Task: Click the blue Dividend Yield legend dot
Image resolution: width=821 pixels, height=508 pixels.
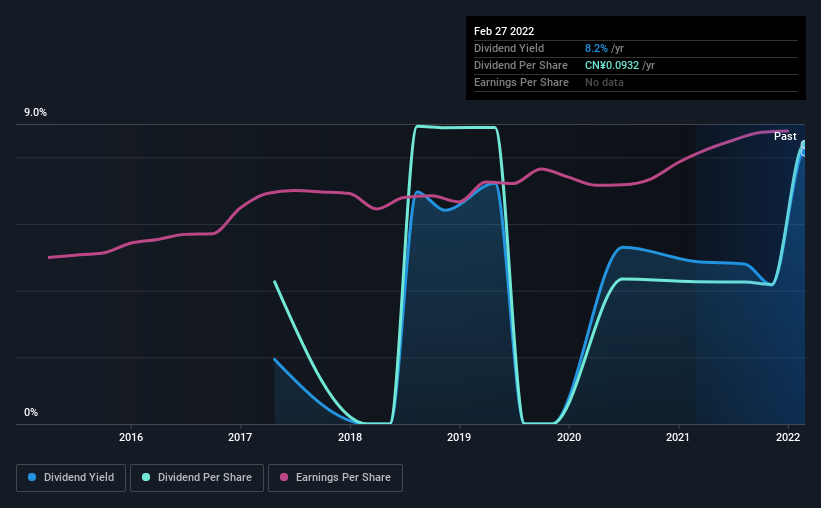Action: tap(32, 477)
